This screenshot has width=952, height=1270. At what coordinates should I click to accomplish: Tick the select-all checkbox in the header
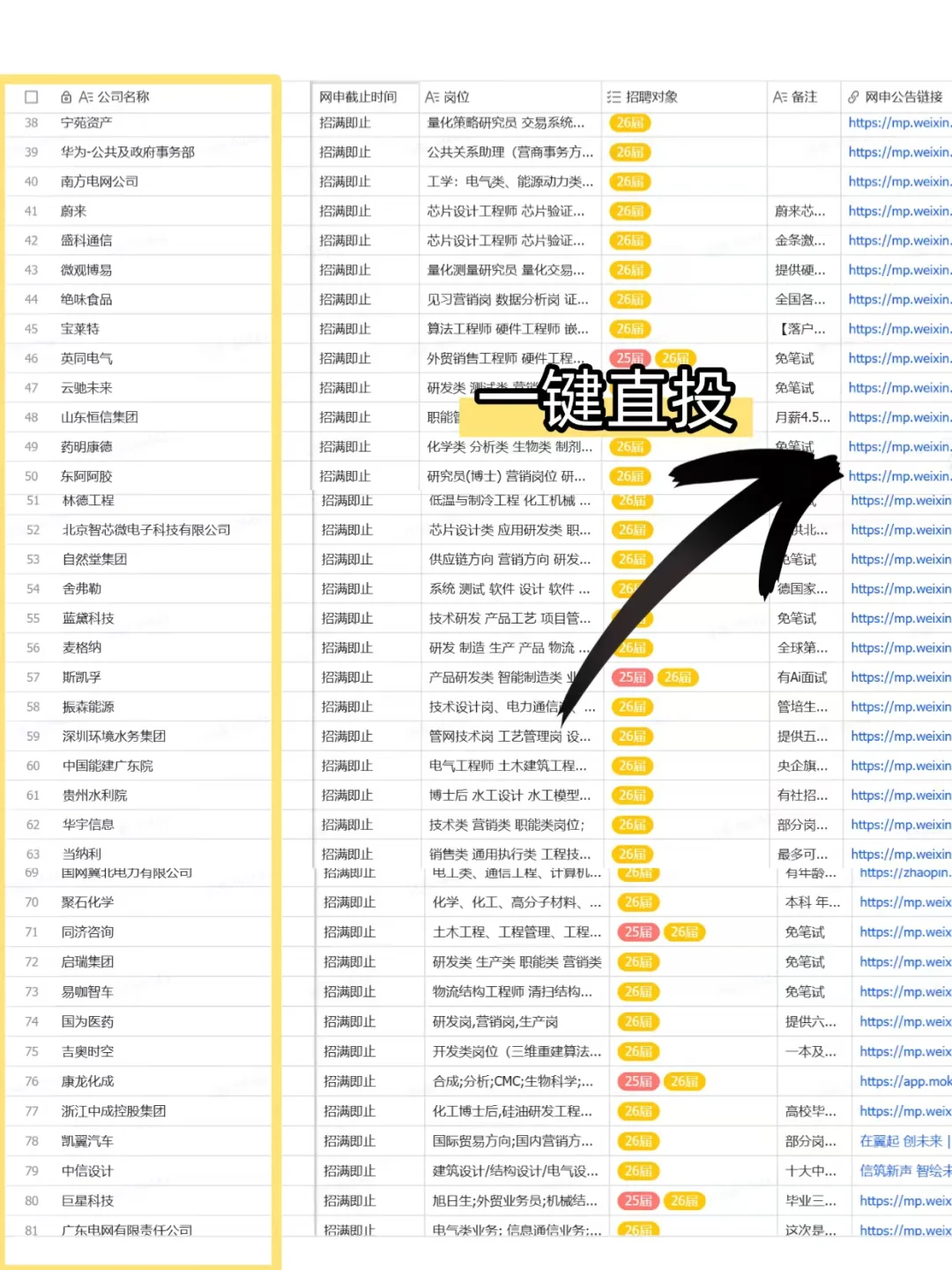tap(32, 97)
